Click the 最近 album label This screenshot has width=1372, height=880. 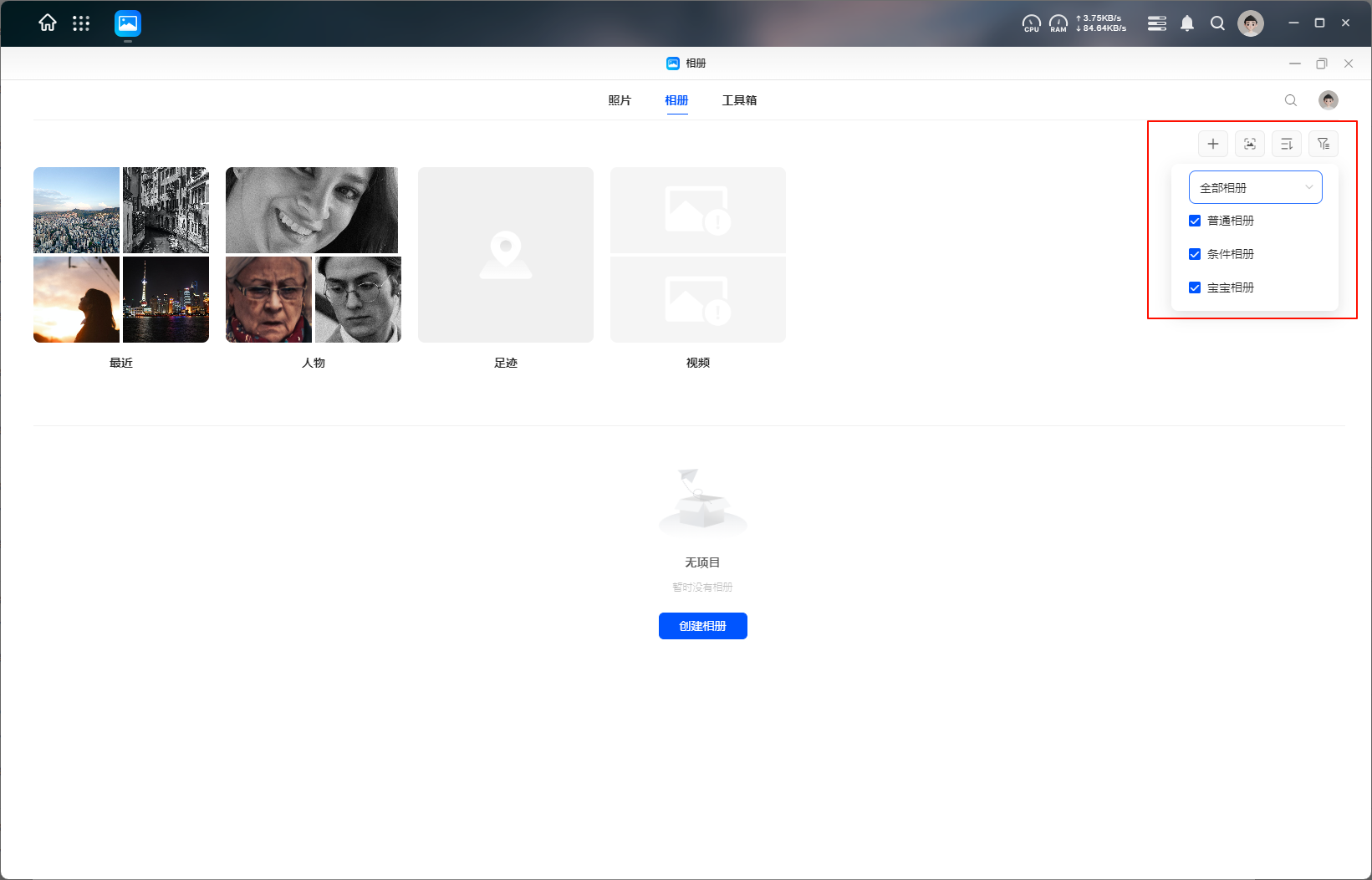tap(121, 363)
